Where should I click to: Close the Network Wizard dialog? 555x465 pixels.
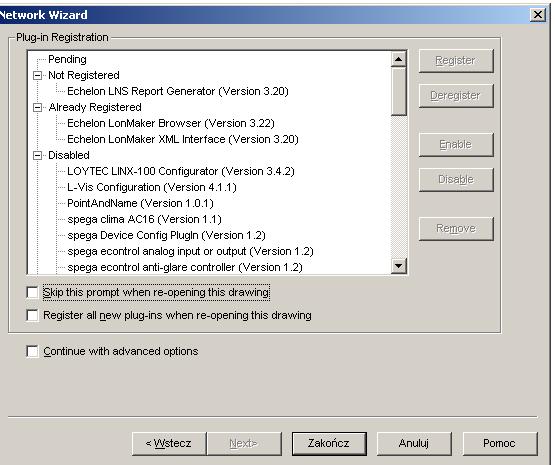click(538, 15)
